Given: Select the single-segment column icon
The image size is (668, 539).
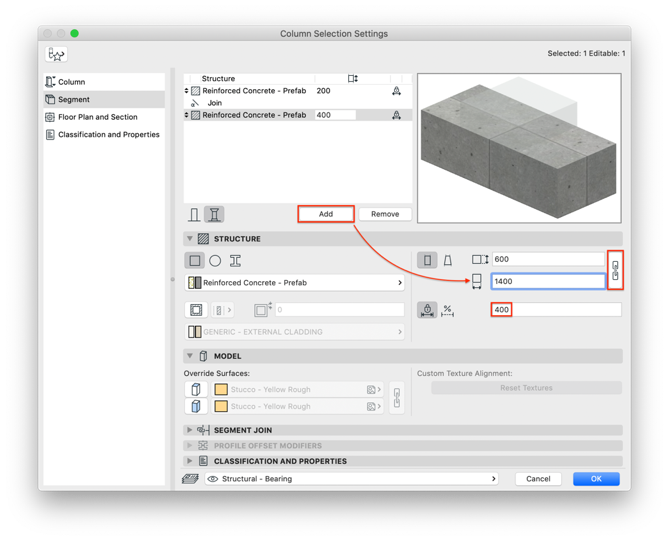Looking at the screenshot, I should tap(194, 214).
